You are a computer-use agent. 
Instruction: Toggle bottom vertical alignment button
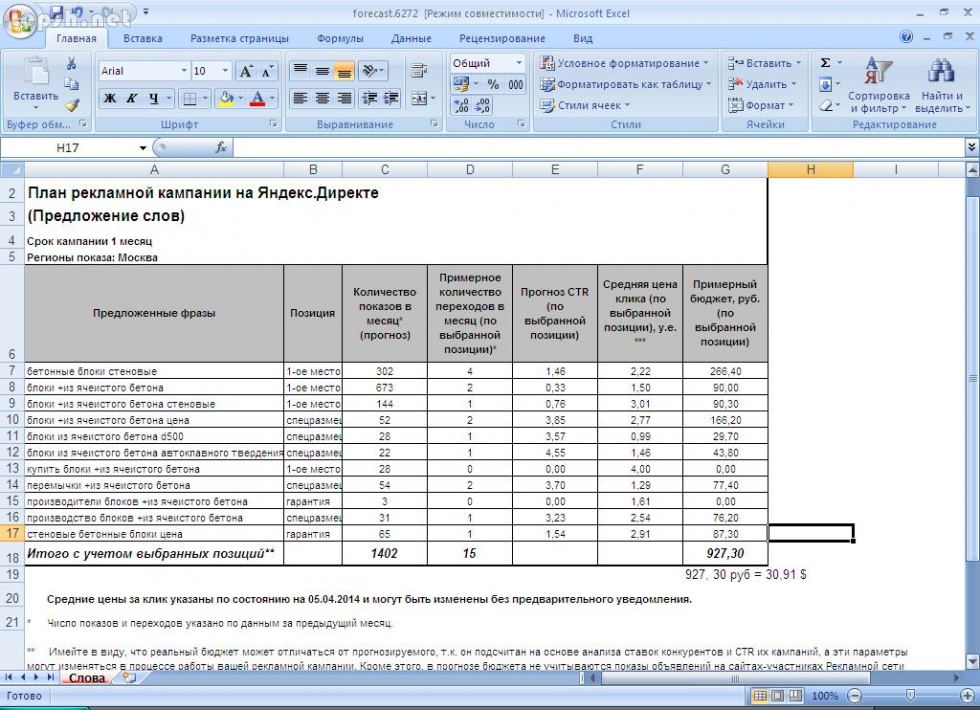tap(344, 72)
